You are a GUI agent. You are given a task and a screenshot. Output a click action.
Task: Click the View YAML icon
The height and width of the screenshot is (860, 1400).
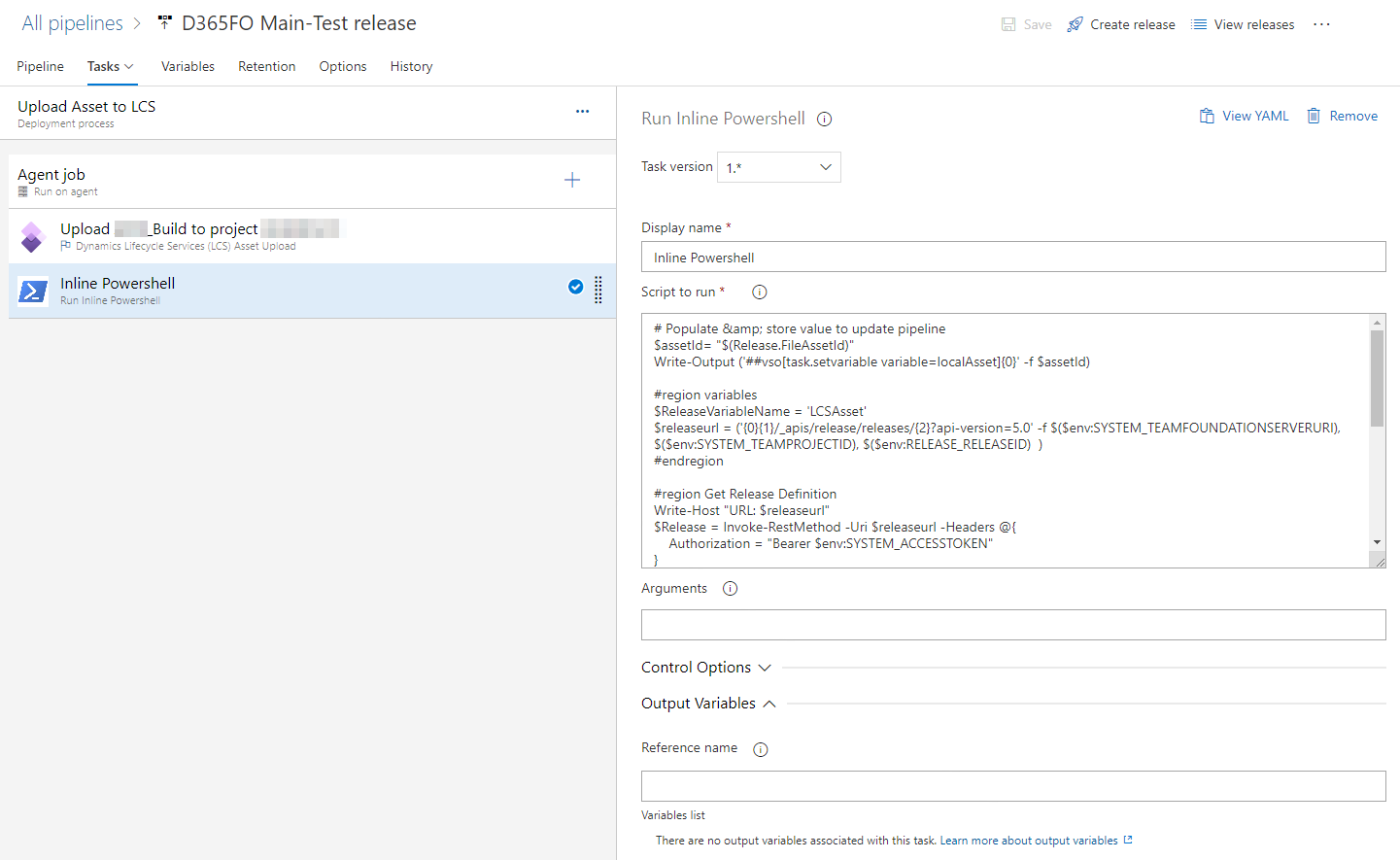coord(1207,115)
